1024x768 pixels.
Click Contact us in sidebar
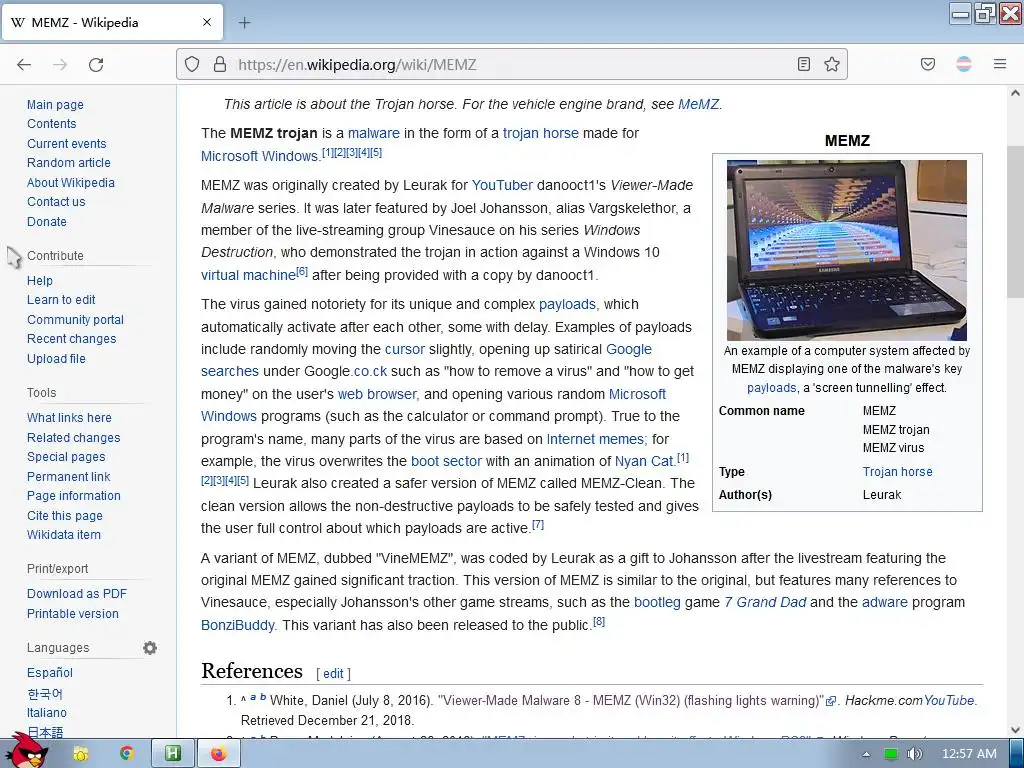(x=56, y=202)
